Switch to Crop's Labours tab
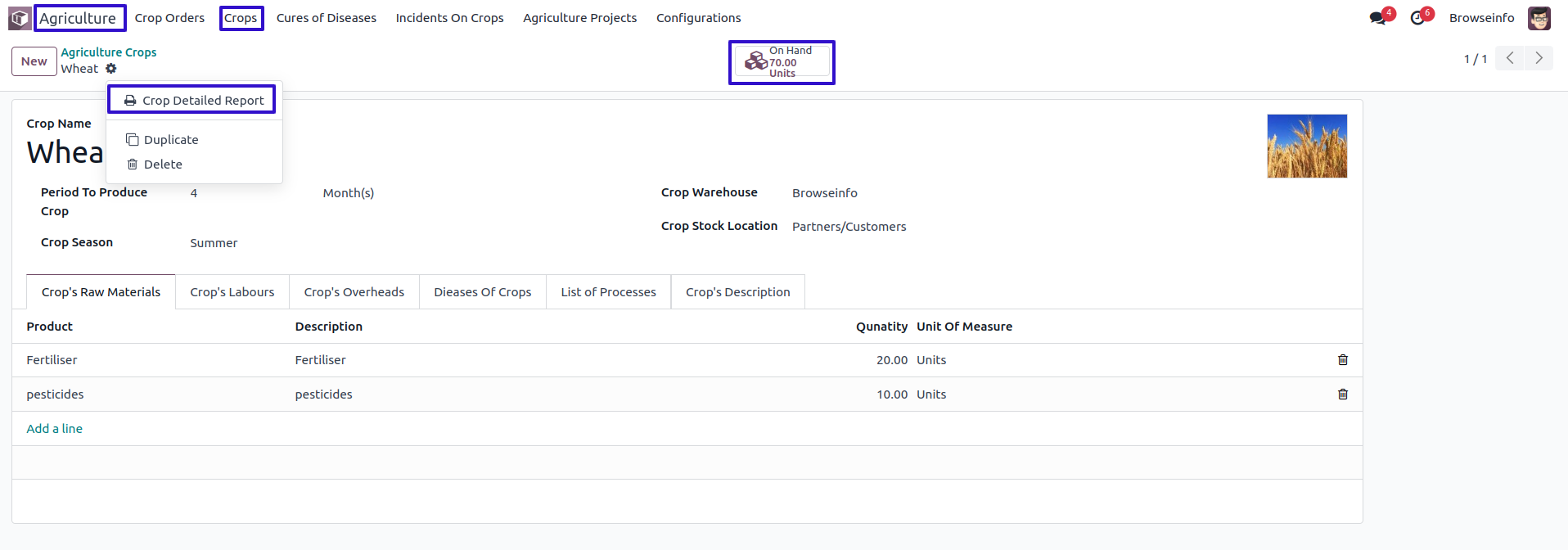Image resolution: width=1568 pixels, height=550 pixels. tap(232, 292)
